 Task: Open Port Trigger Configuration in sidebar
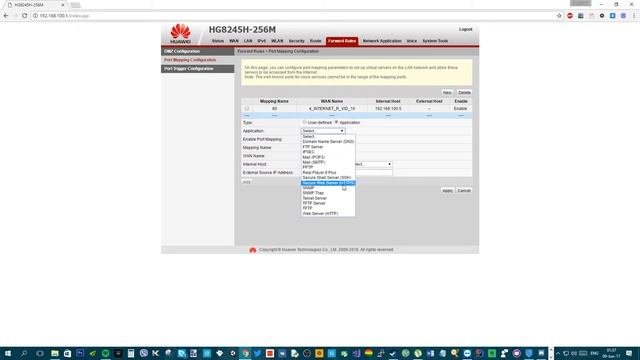click(x=198, y=69)
